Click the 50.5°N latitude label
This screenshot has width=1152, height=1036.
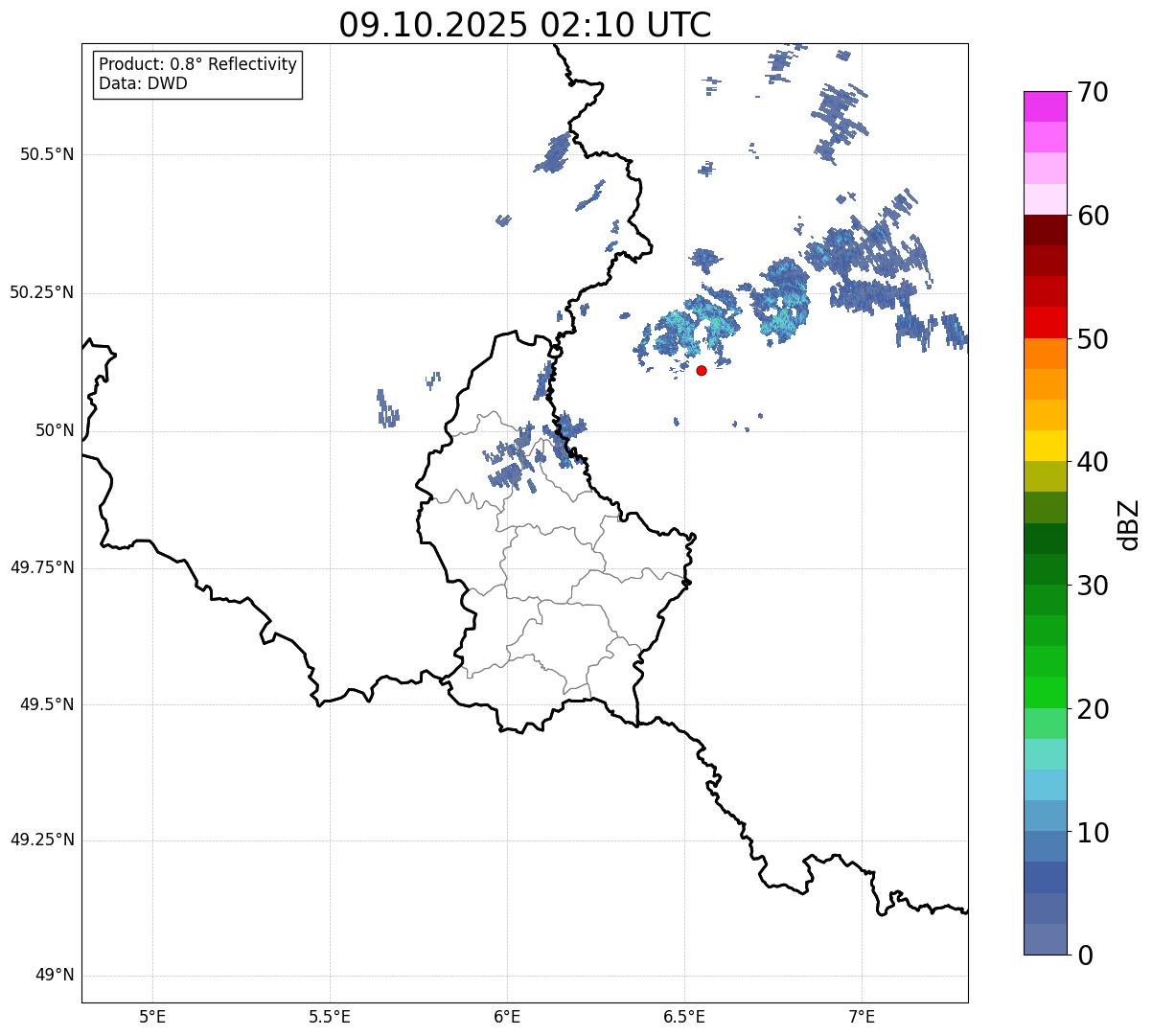click(x=47, y=154)
